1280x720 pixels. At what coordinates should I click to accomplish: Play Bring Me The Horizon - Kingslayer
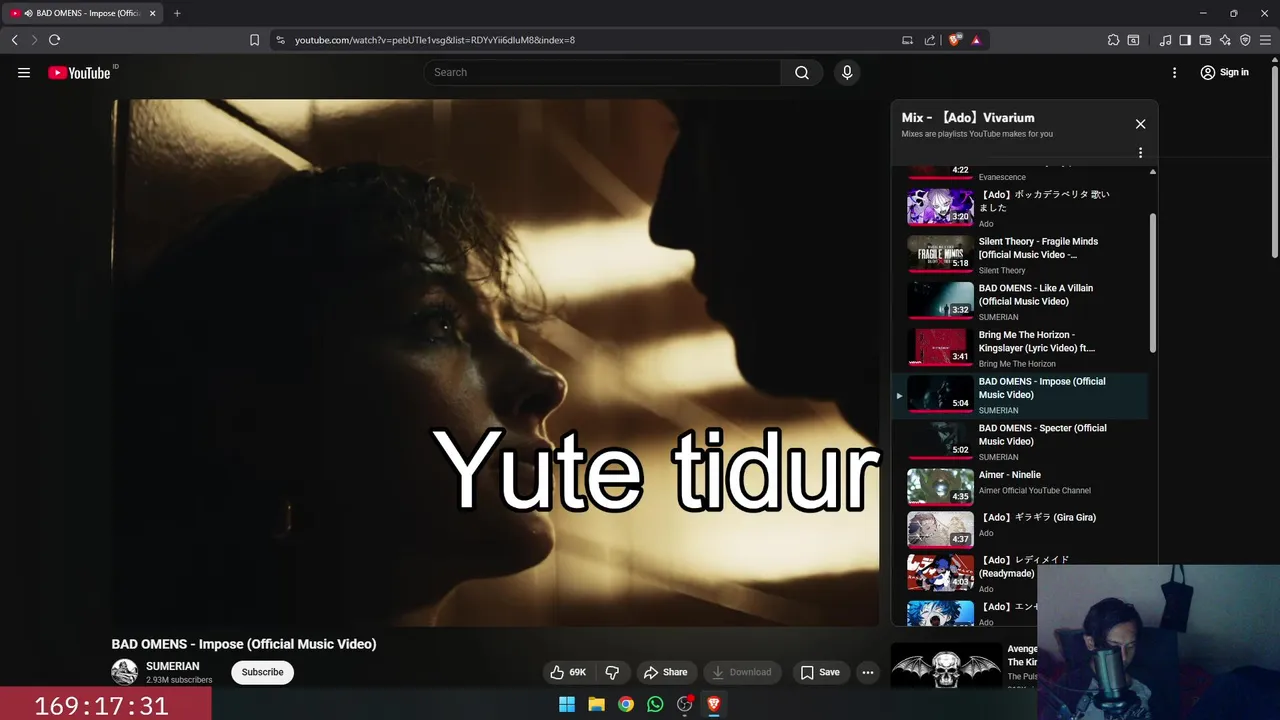(1019, 348)
